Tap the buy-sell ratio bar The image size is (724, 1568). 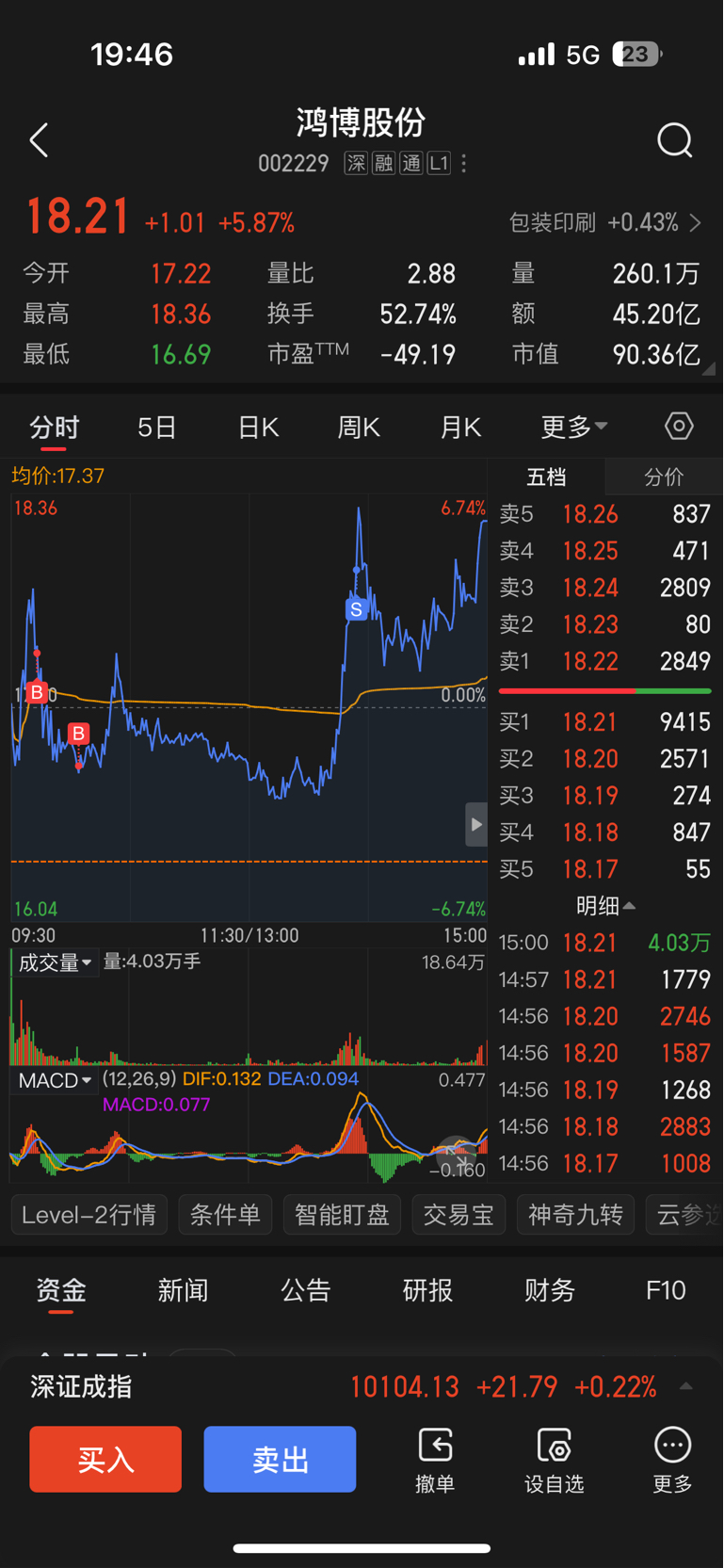pyautogui.click(x=604, y=691)
